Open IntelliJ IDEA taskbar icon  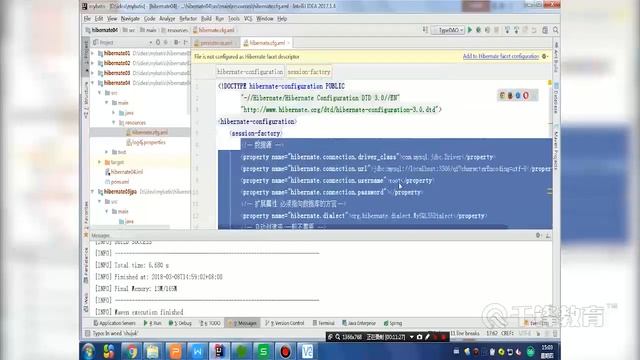point(219,351)
